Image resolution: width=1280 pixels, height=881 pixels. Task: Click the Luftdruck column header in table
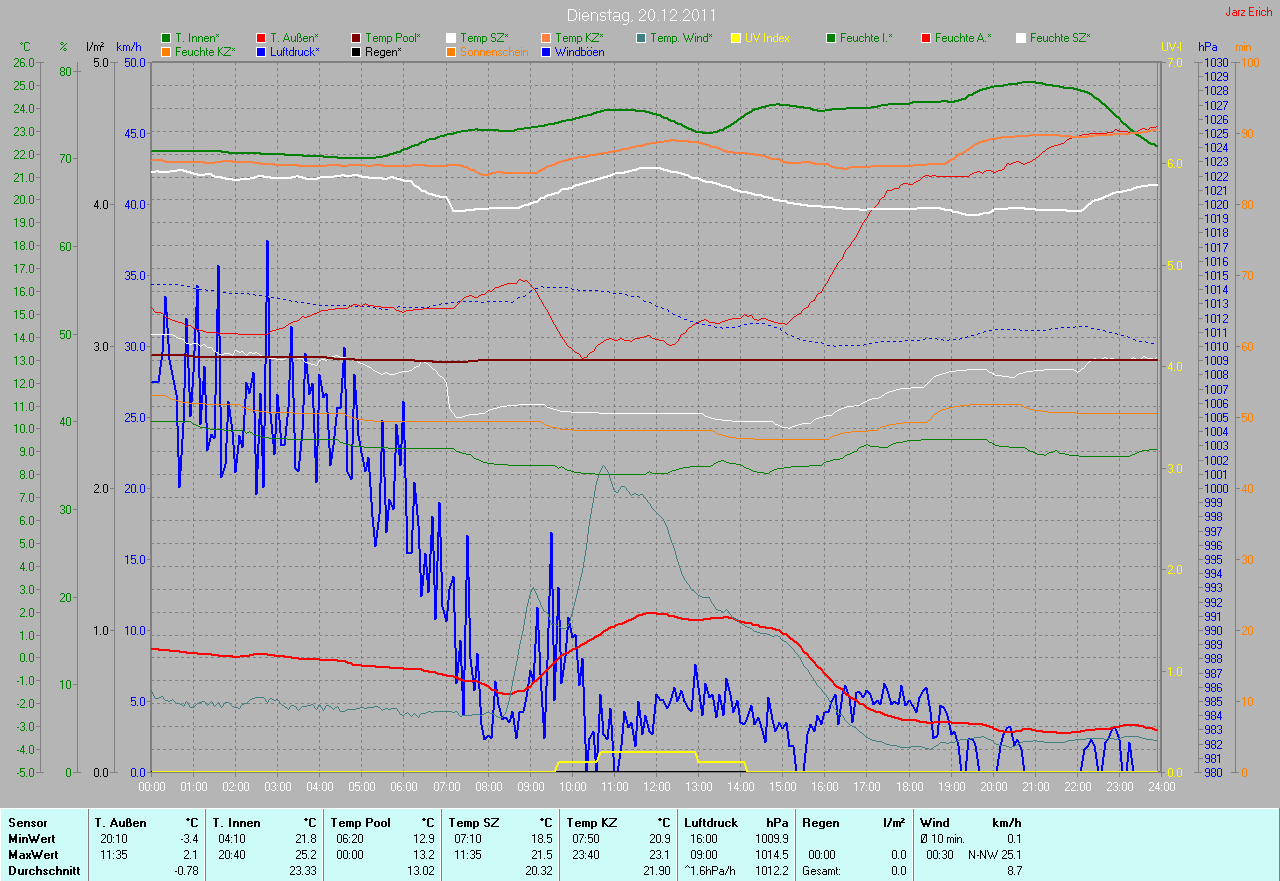(x=711, y=822)
